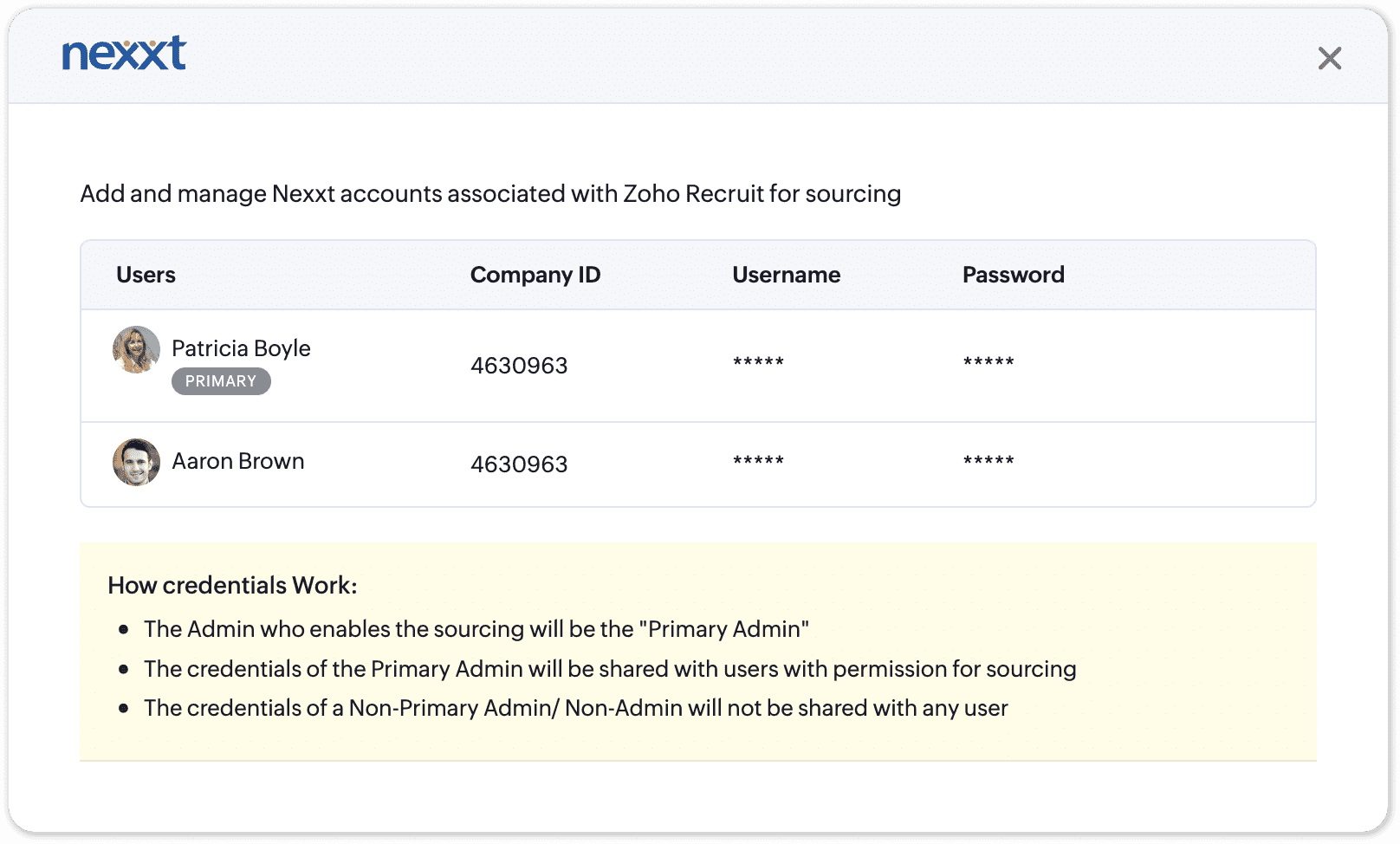Click the Non-Primary Admin credentials note
The image size is (1400, 844).
click(575, 708)
